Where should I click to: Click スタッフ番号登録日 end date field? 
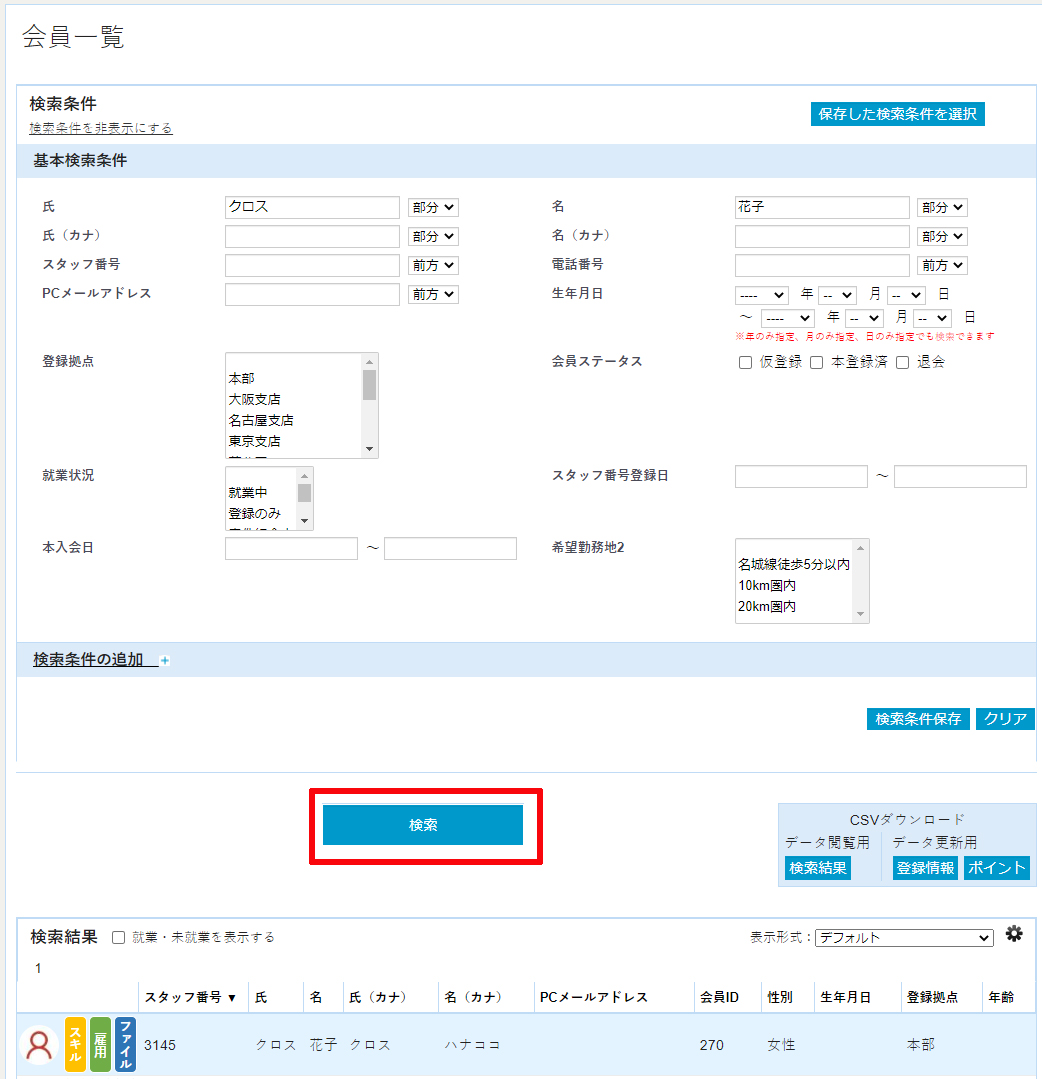pyautogui.click(x=960, y=476)
